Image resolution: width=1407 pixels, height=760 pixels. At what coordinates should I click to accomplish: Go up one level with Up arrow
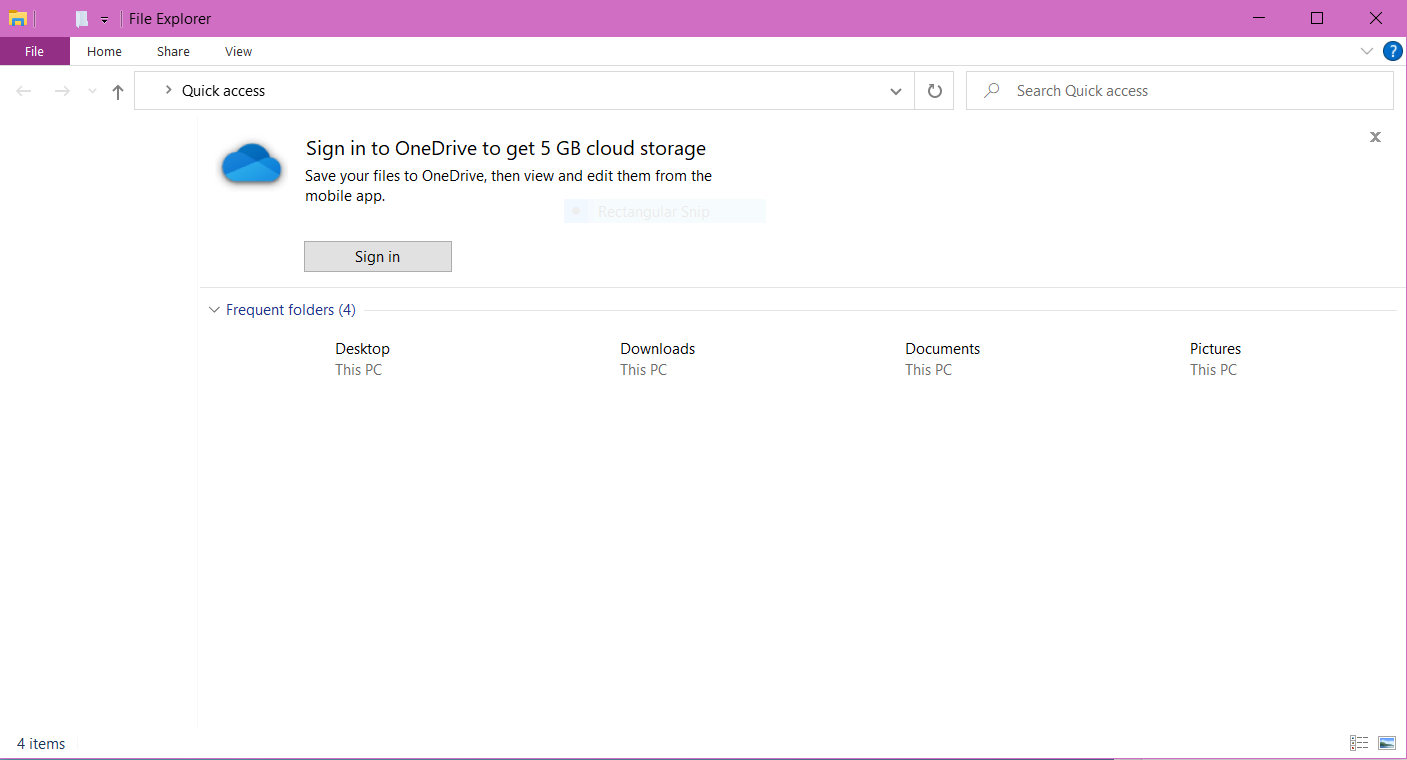[118, 91]
